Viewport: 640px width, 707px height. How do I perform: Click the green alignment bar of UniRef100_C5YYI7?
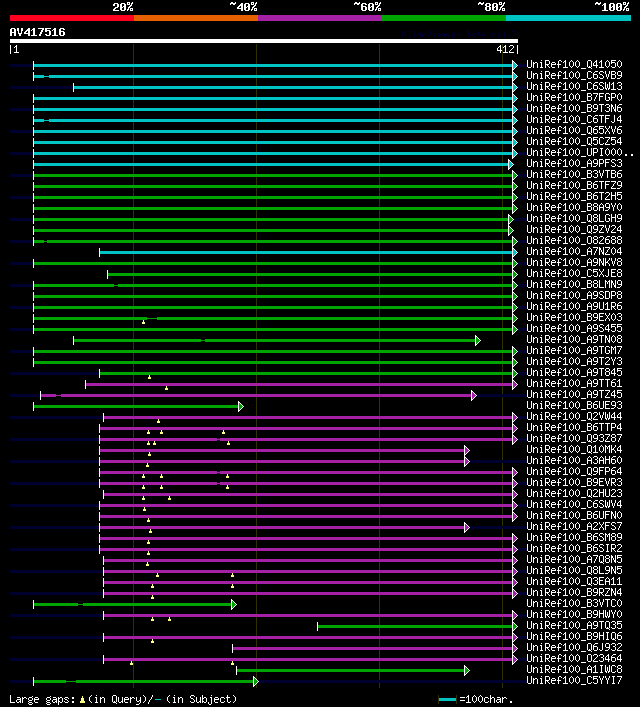[146, 681]
